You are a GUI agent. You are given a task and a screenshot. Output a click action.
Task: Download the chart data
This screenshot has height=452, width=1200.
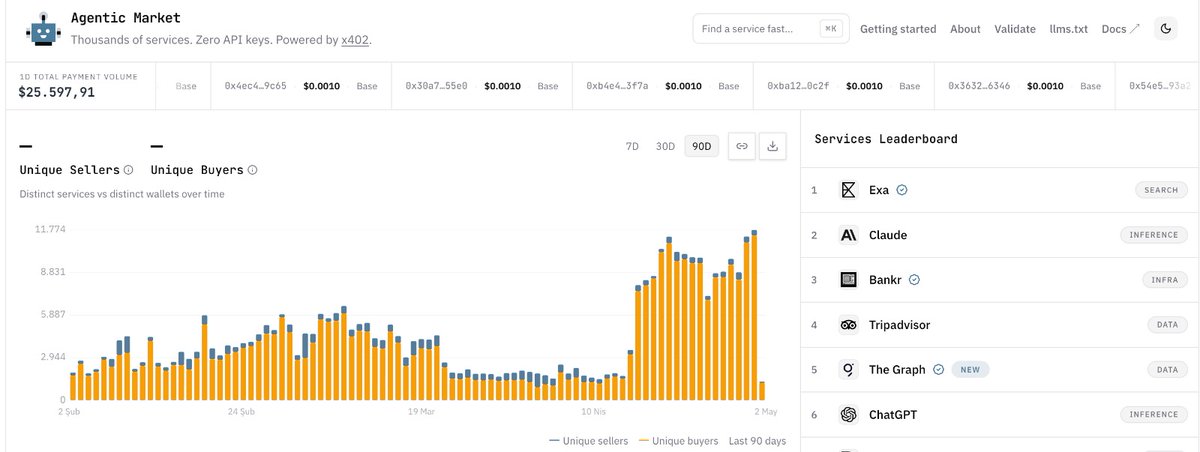click(773, 146)
